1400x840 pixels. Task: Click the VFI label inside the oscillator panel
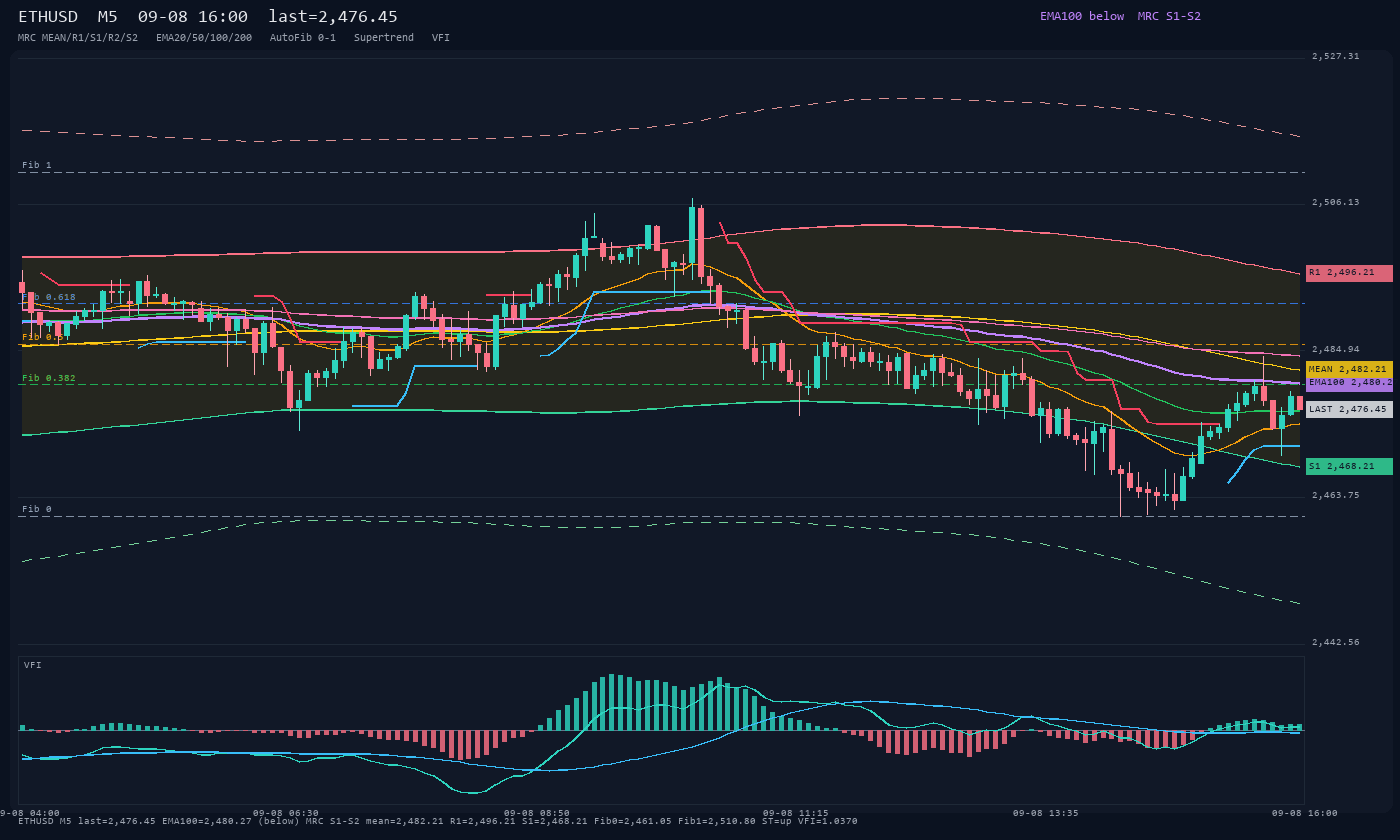[x=33, y=665]
